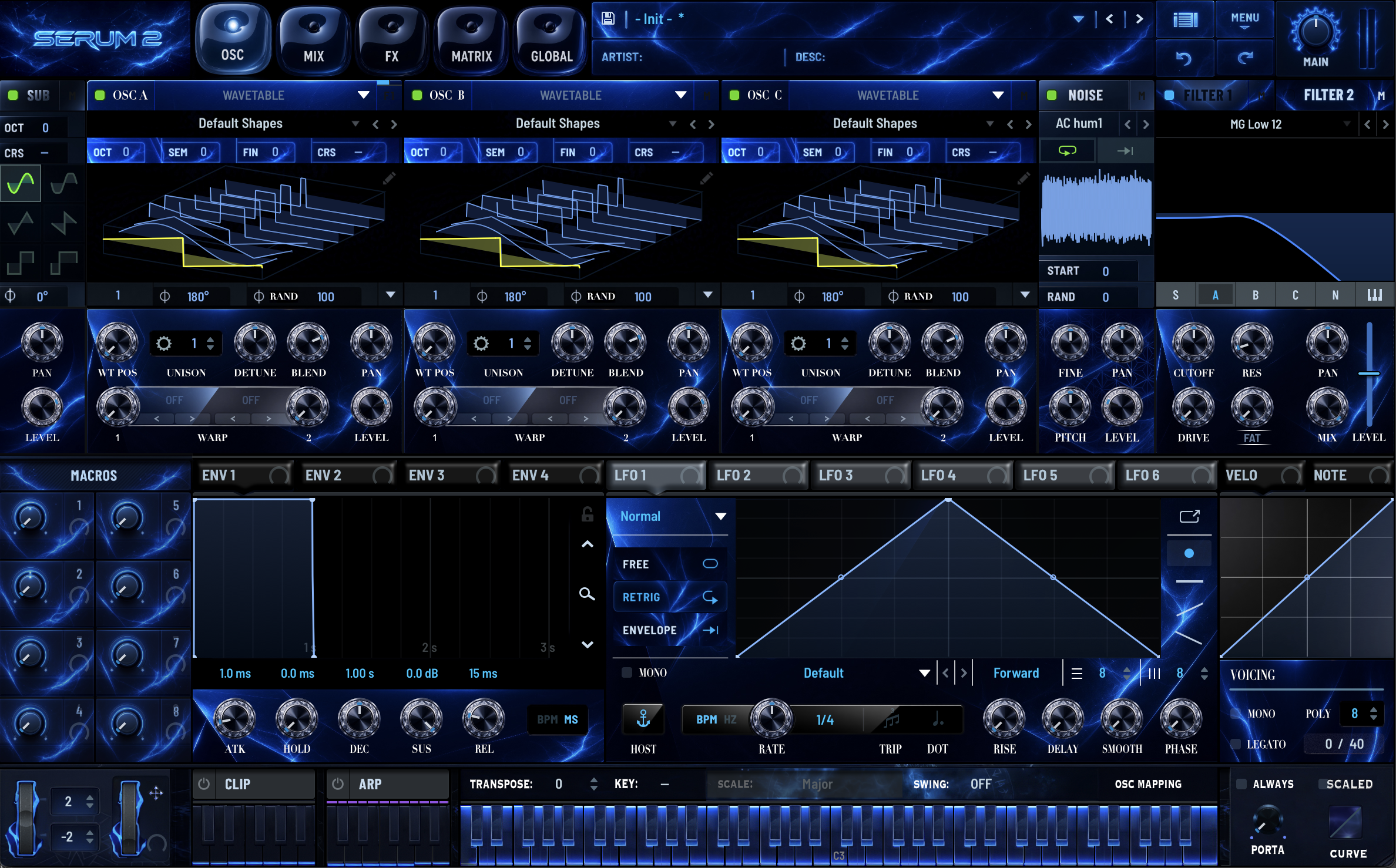
Task: Select the triangle wave sub shape
Action: click(x=21, y=223)
